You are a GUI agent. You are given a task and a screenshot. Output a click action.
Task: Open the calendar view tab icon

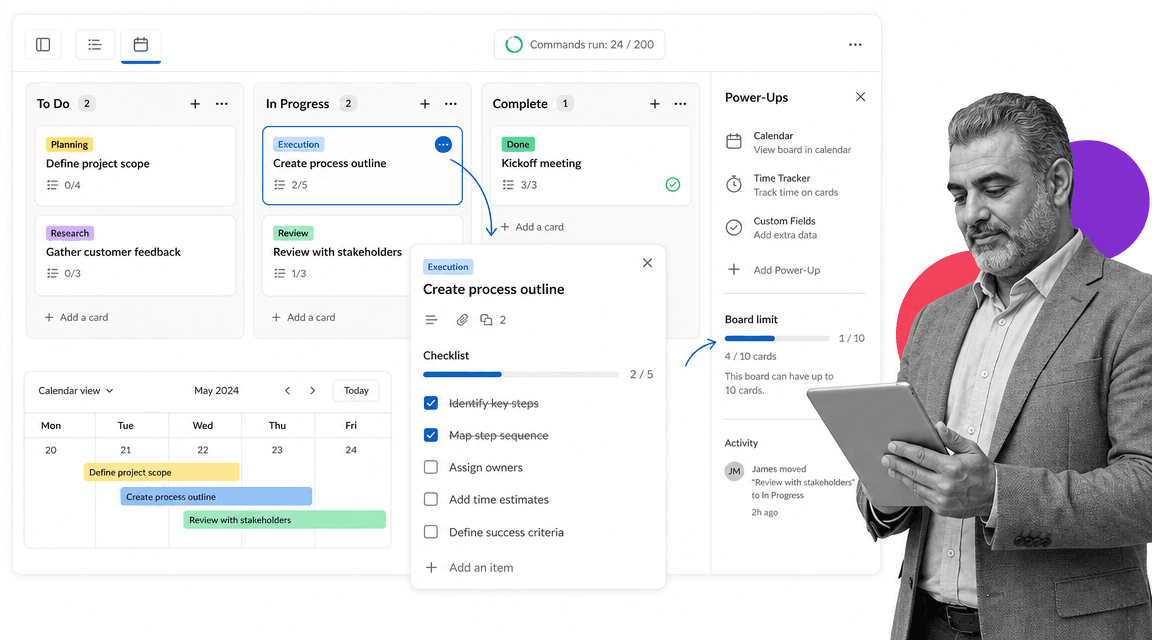point(140,45)
